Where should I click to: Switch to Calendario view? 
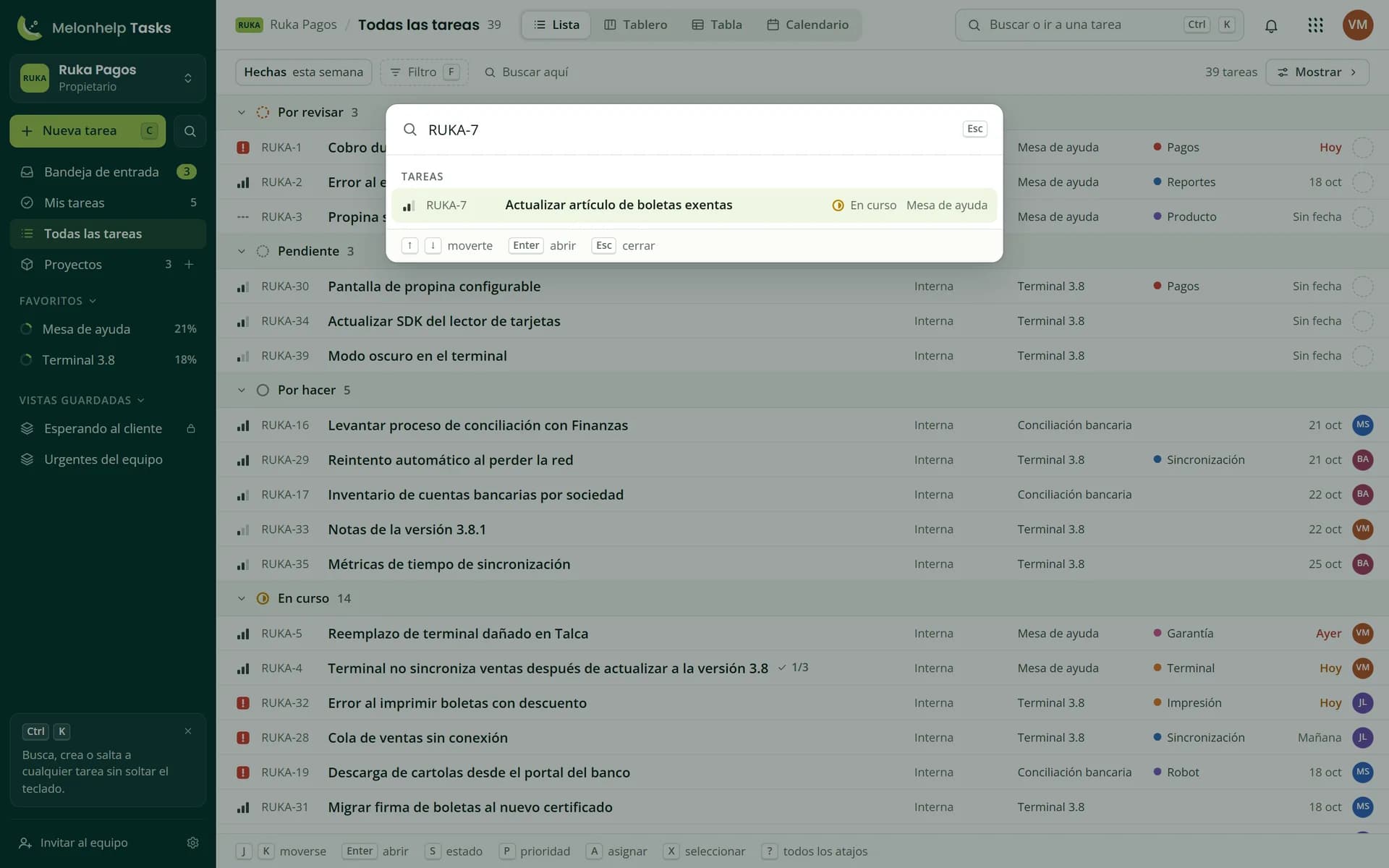pyautogui.click(x=808, y=25)
